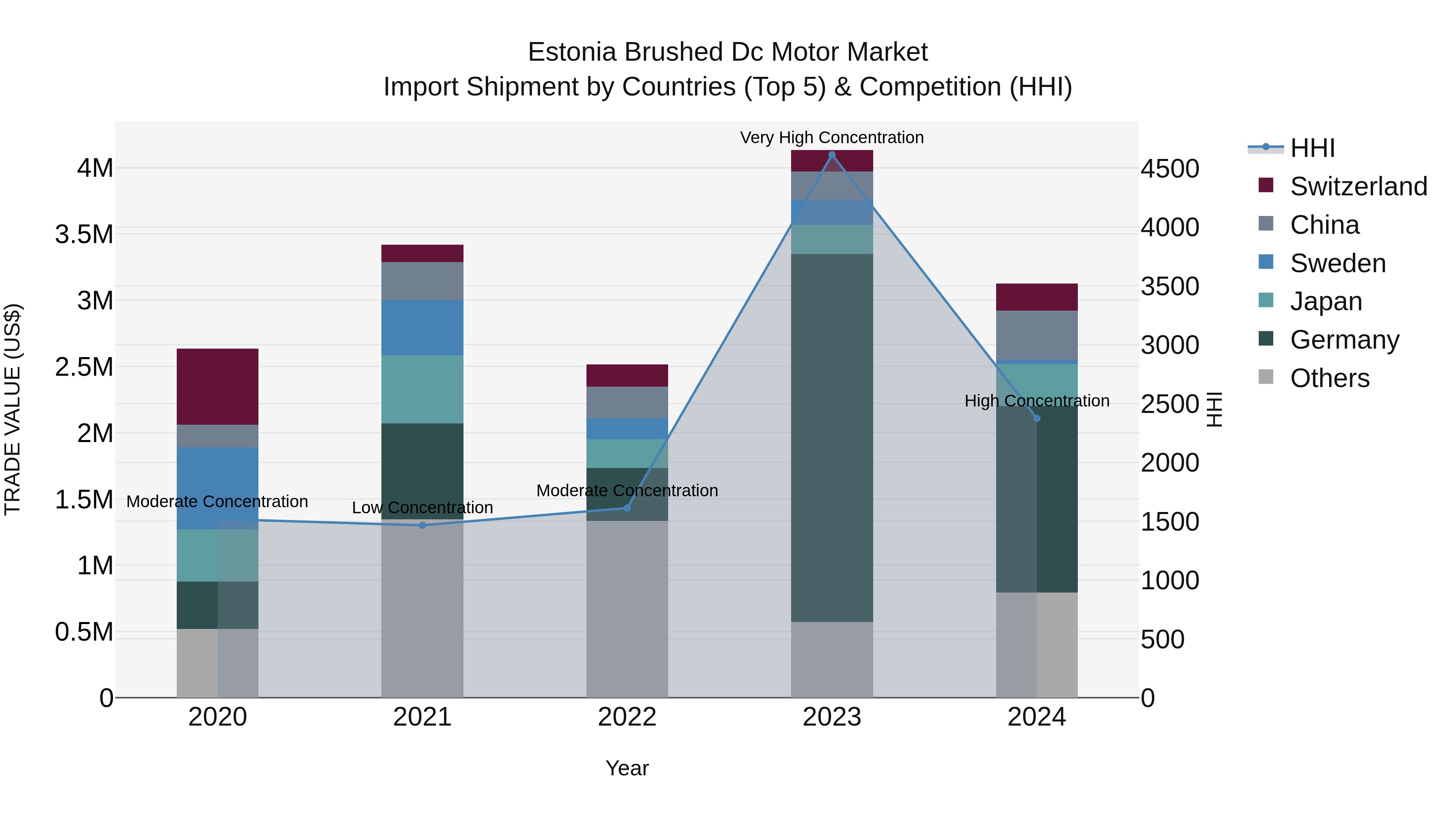
Task: Click the China segment of the 2024 bar
Action: click(x=1037, y=335)
